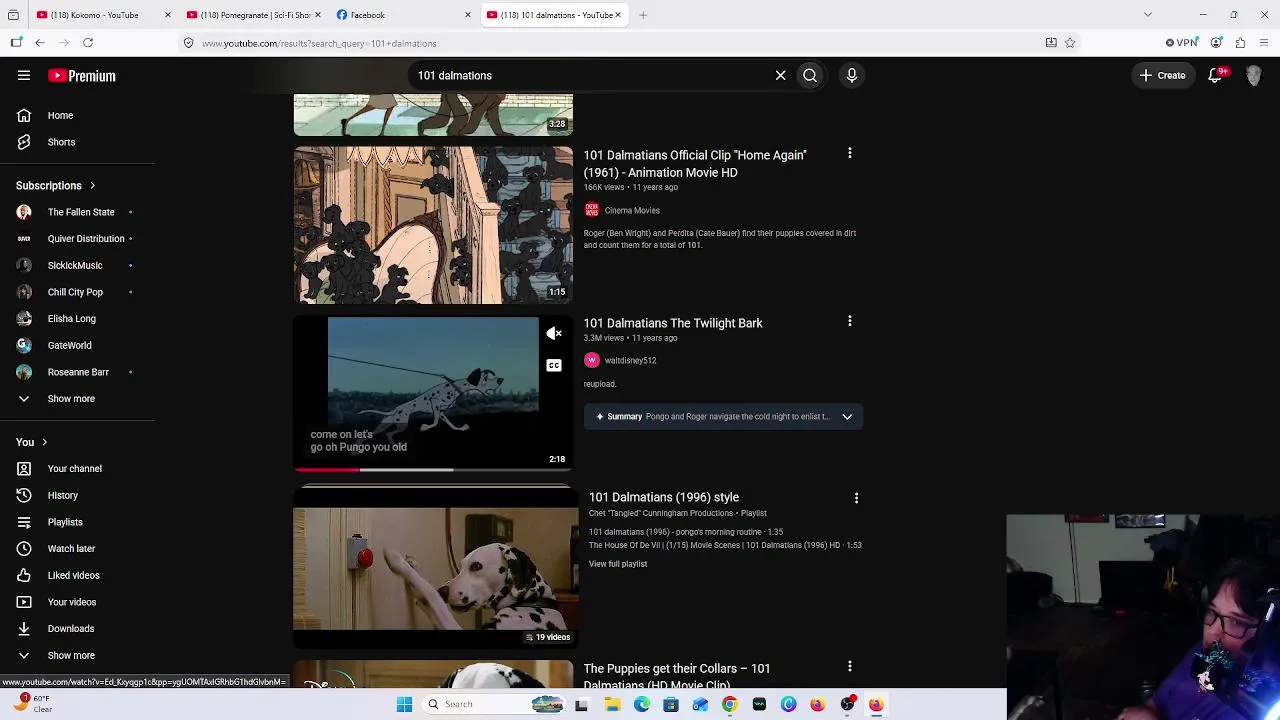The width and height of the screenshot is (1280, 720).
Task: Open options for The Puppies get their Collars
Action: 850,666
